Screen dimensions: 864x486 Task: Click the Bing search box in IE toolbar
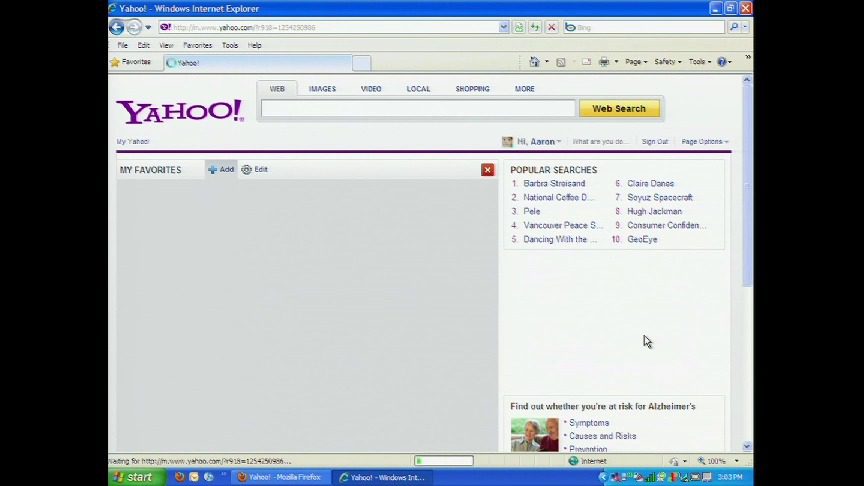[644, 27]
